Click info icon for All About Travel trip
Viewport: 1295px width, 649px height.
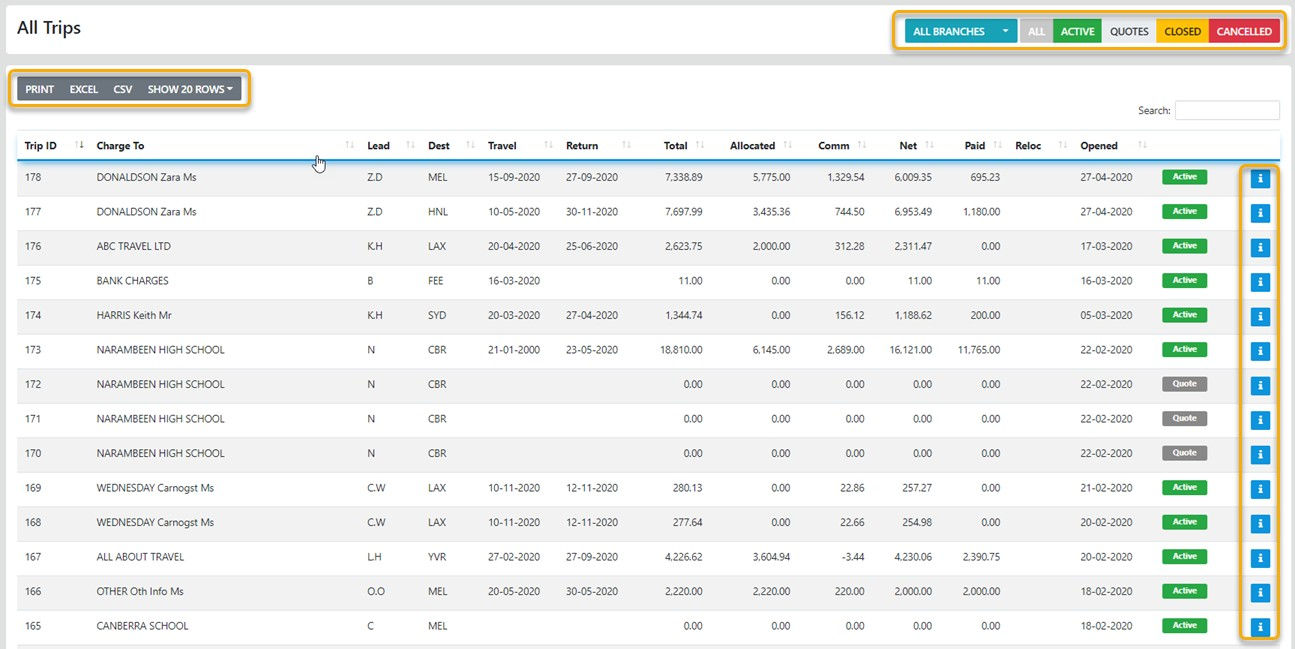(1260, 558)
